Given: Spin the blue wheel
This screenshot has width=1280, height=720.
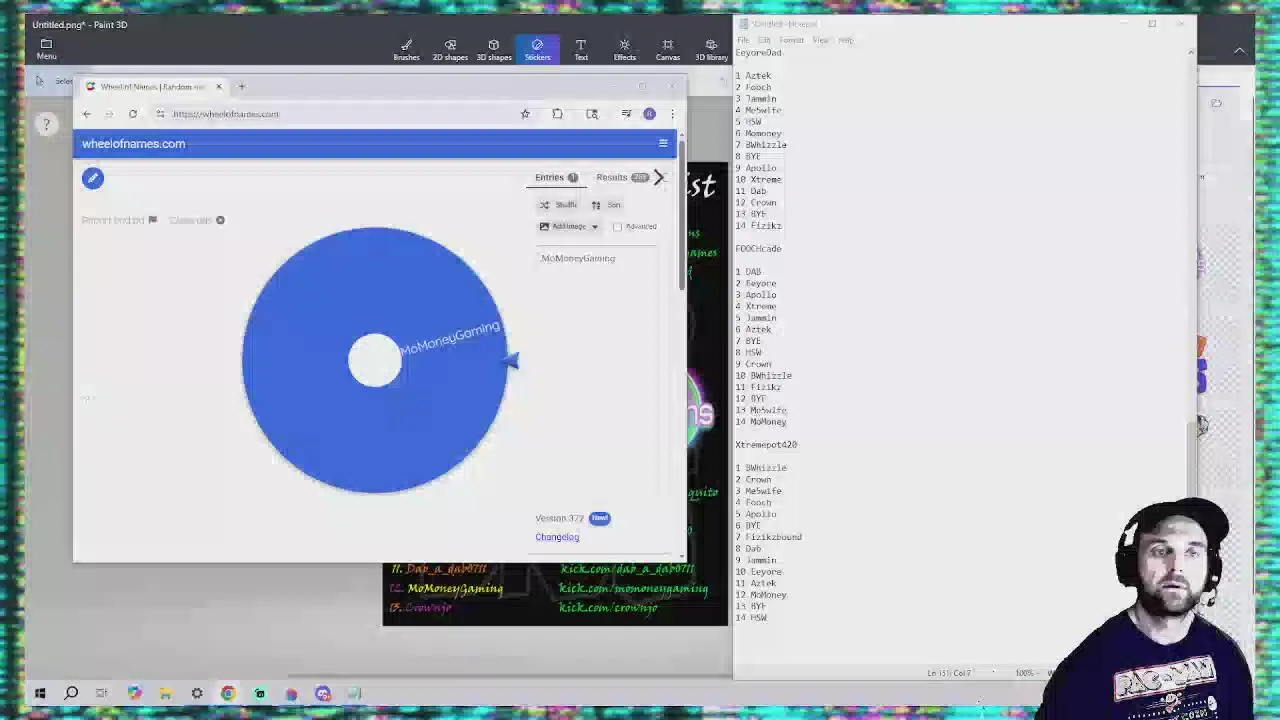Looking at the screenshot, I should point(375,360).
